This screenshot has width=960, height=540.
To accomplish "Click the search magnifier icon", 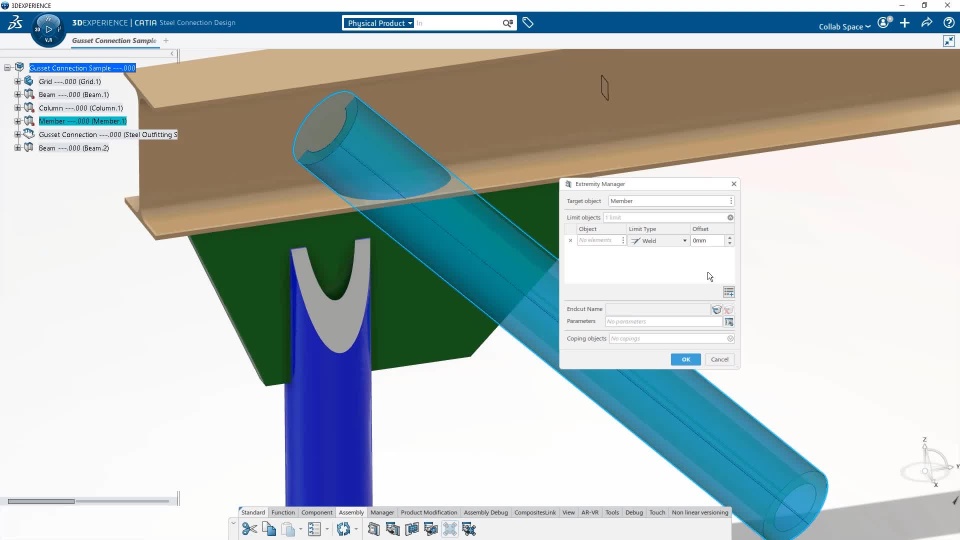I will 508,23.
